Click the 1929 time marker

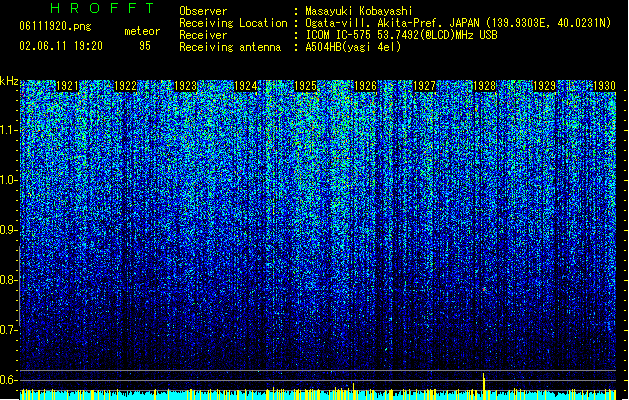544,86
